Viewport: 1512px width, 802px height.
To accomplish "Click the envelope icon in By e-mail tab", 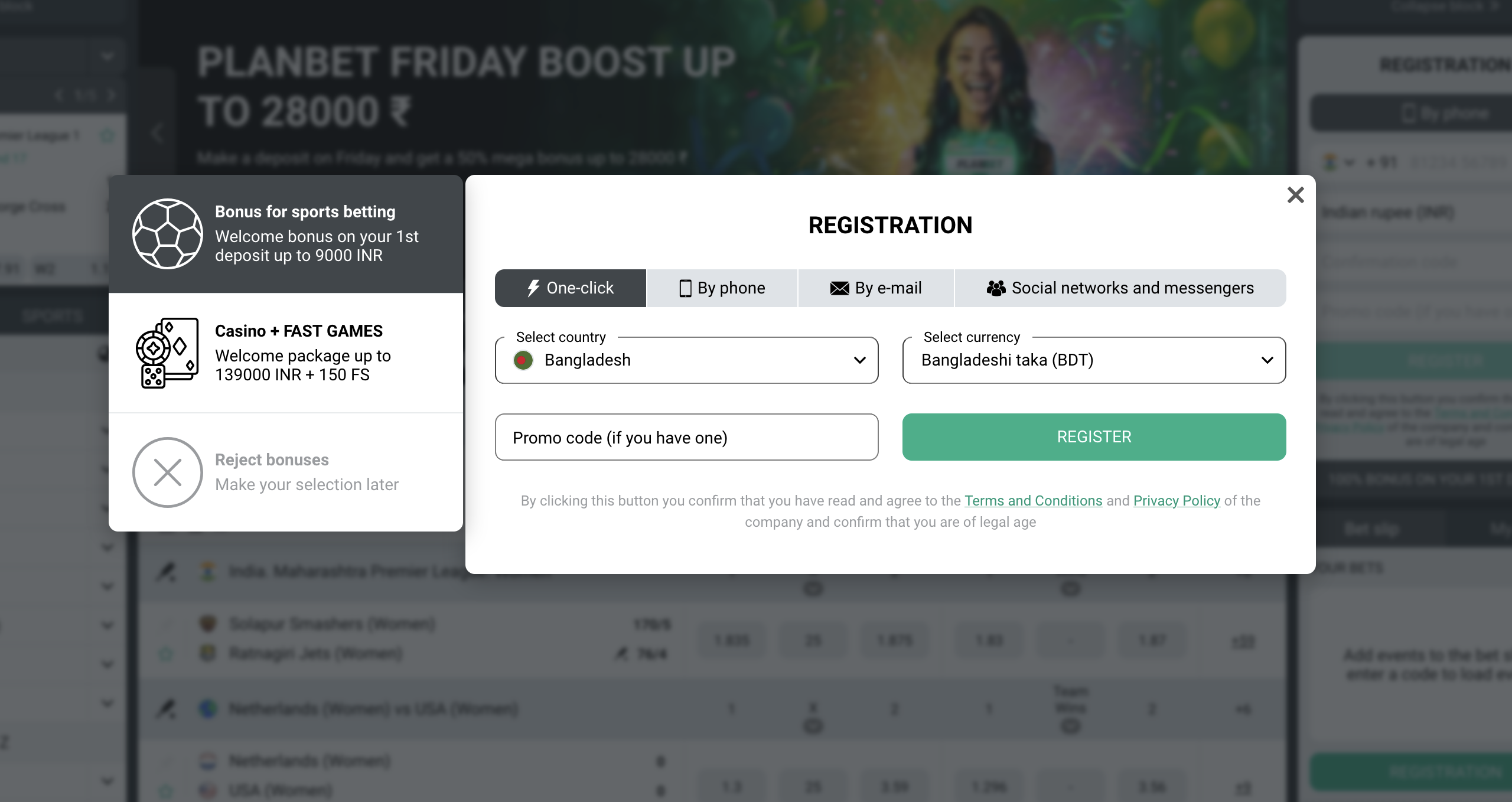I will pyautogui.click(x=839, y=288).
